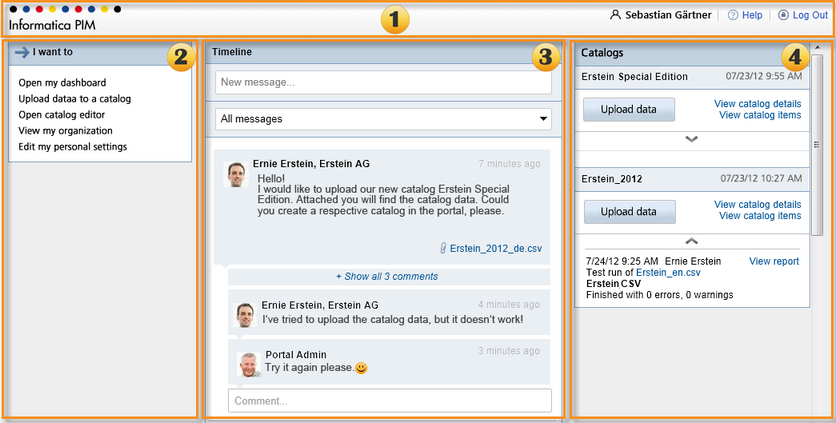The height and width of the screenshot is (423, 836).
Task: Click the Log Out lock icon
Action: tap(783, 15)
